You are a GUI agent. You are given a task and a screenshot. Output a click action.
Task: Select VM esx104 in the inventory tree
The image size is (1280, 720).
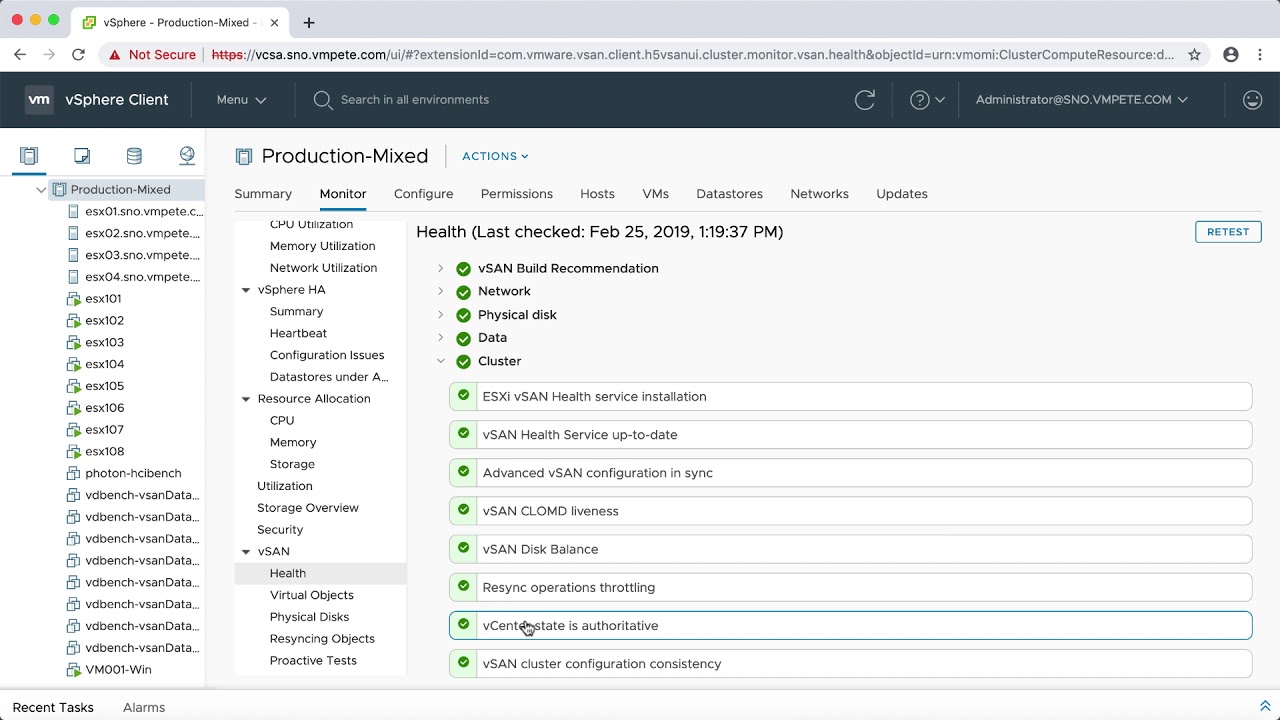pos(105,364)
